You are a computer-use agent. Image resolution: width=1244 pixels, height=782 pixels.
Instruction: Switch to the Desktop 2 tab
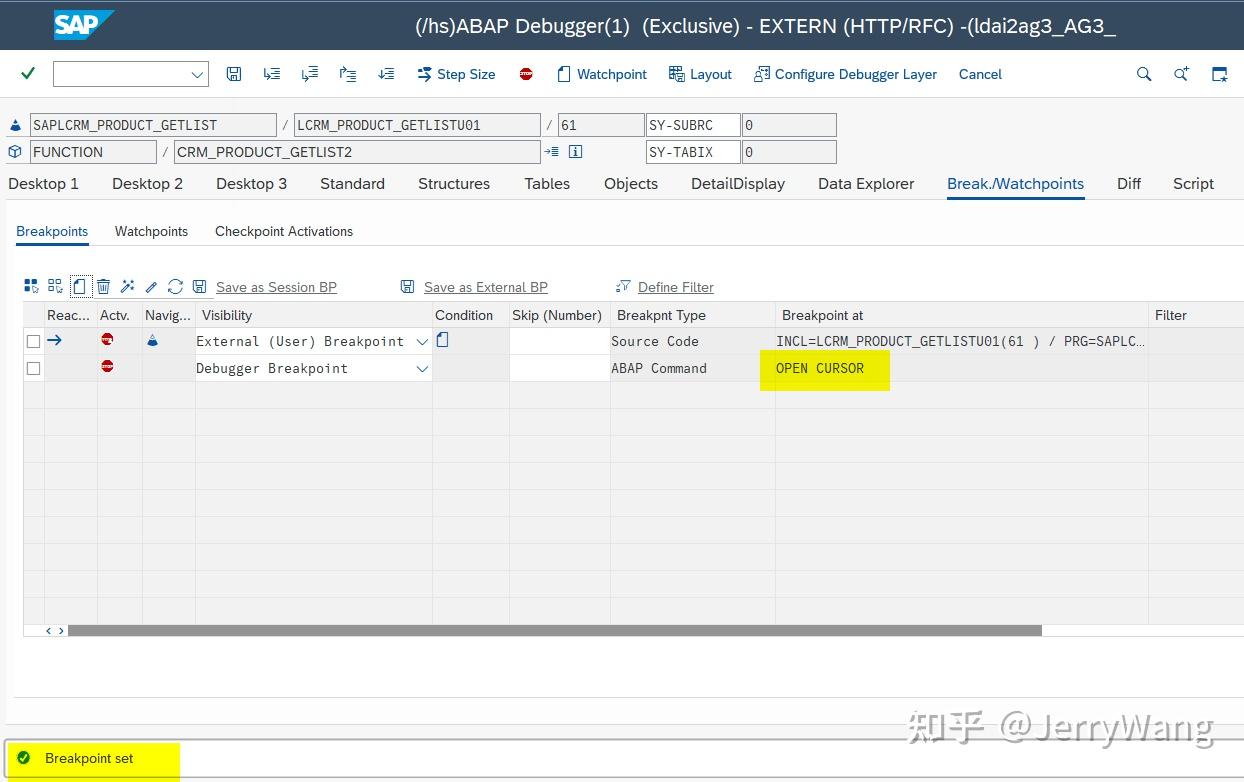[x=147, y=184]
